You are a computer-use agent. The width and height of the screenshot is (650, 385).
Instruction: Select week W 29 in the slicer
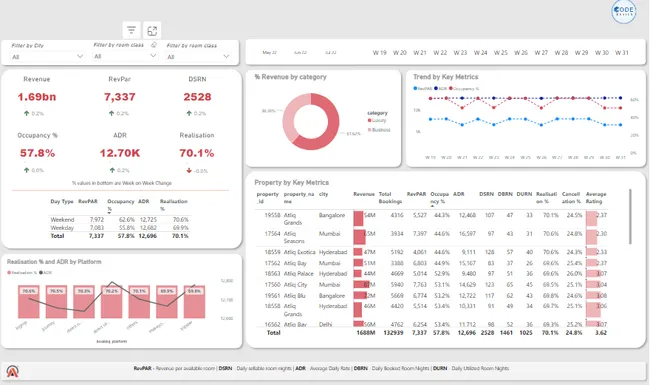[x=581, y=53]
